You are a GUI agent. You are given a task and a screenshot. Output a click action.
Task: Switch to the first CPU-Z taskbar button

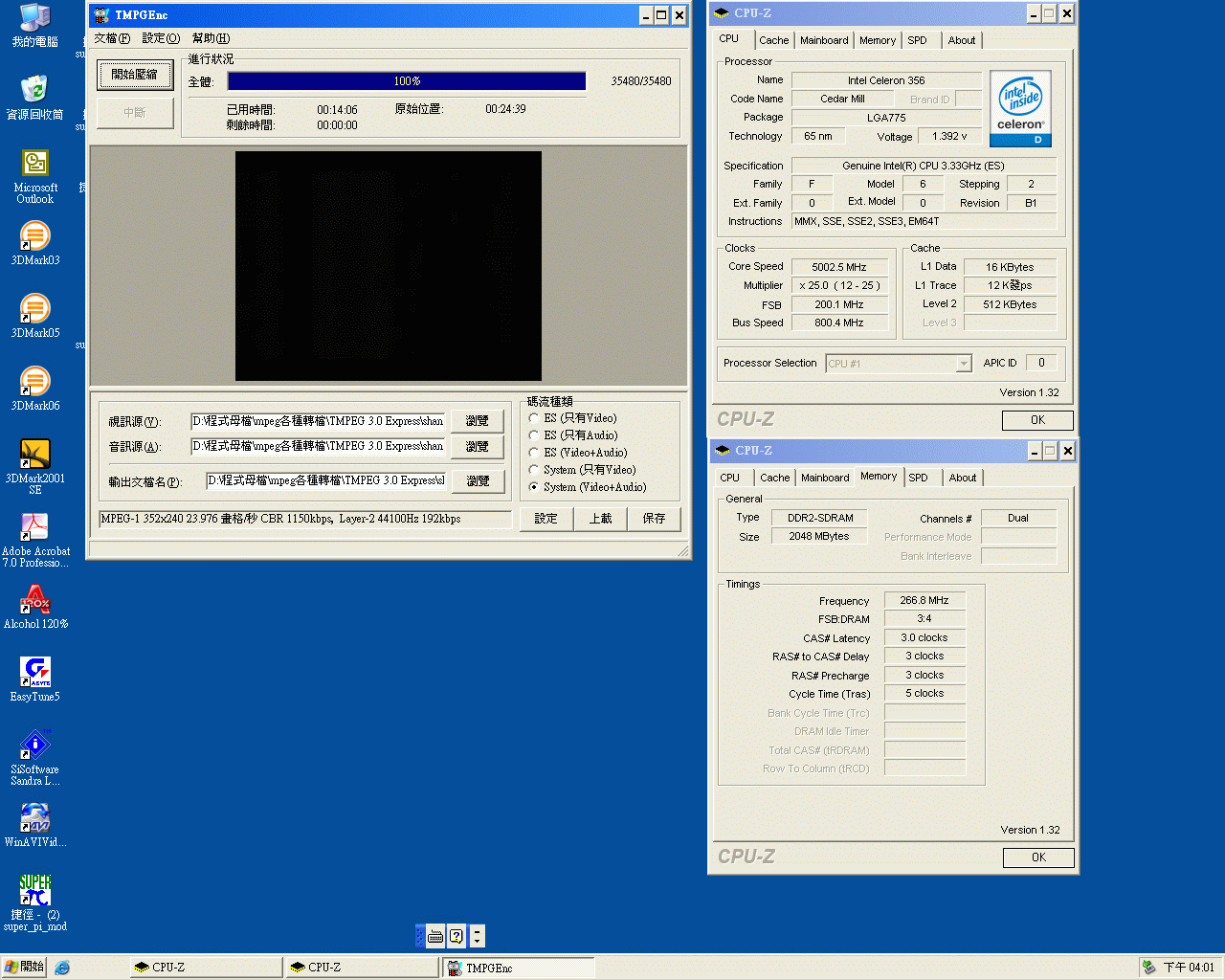click(x=207, y=968)
